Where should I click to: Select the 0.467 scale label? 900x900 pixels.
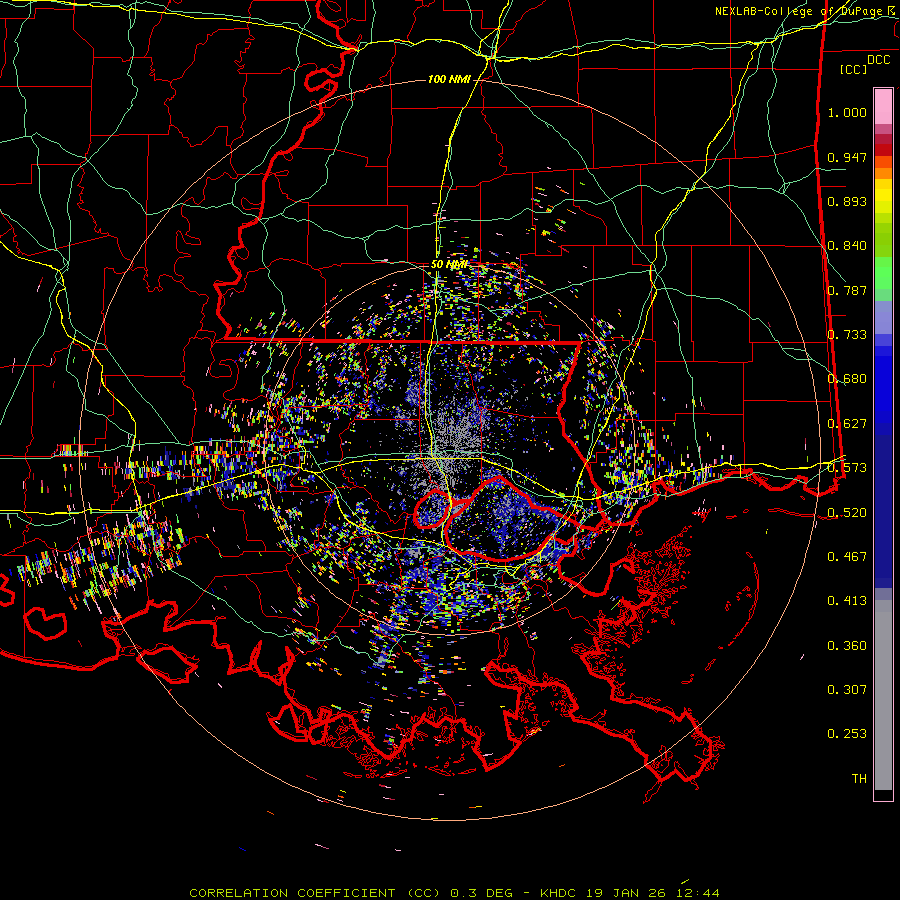point(847,557)
